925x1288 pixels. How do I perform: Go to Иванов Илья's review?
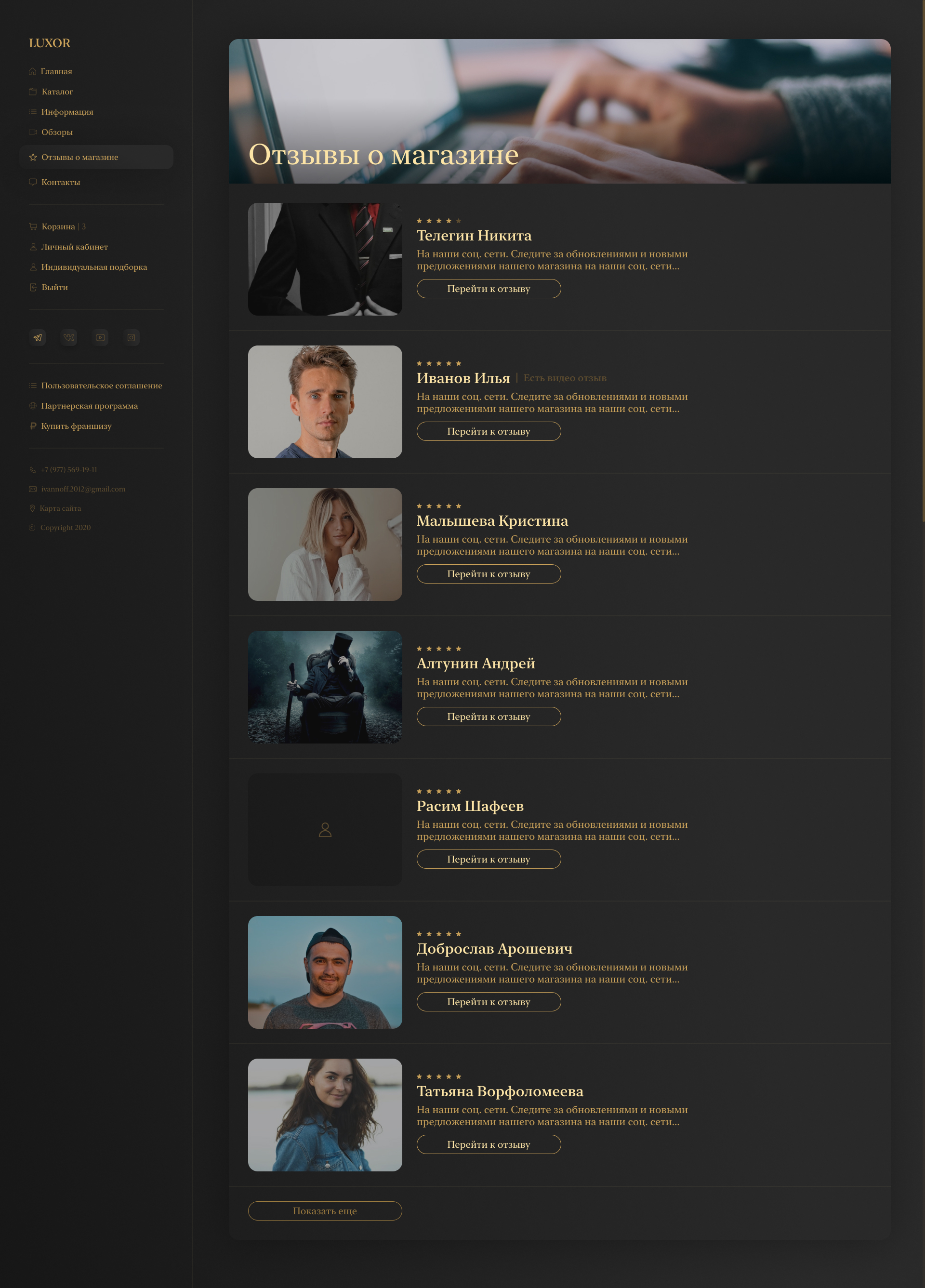coord(489,431)
